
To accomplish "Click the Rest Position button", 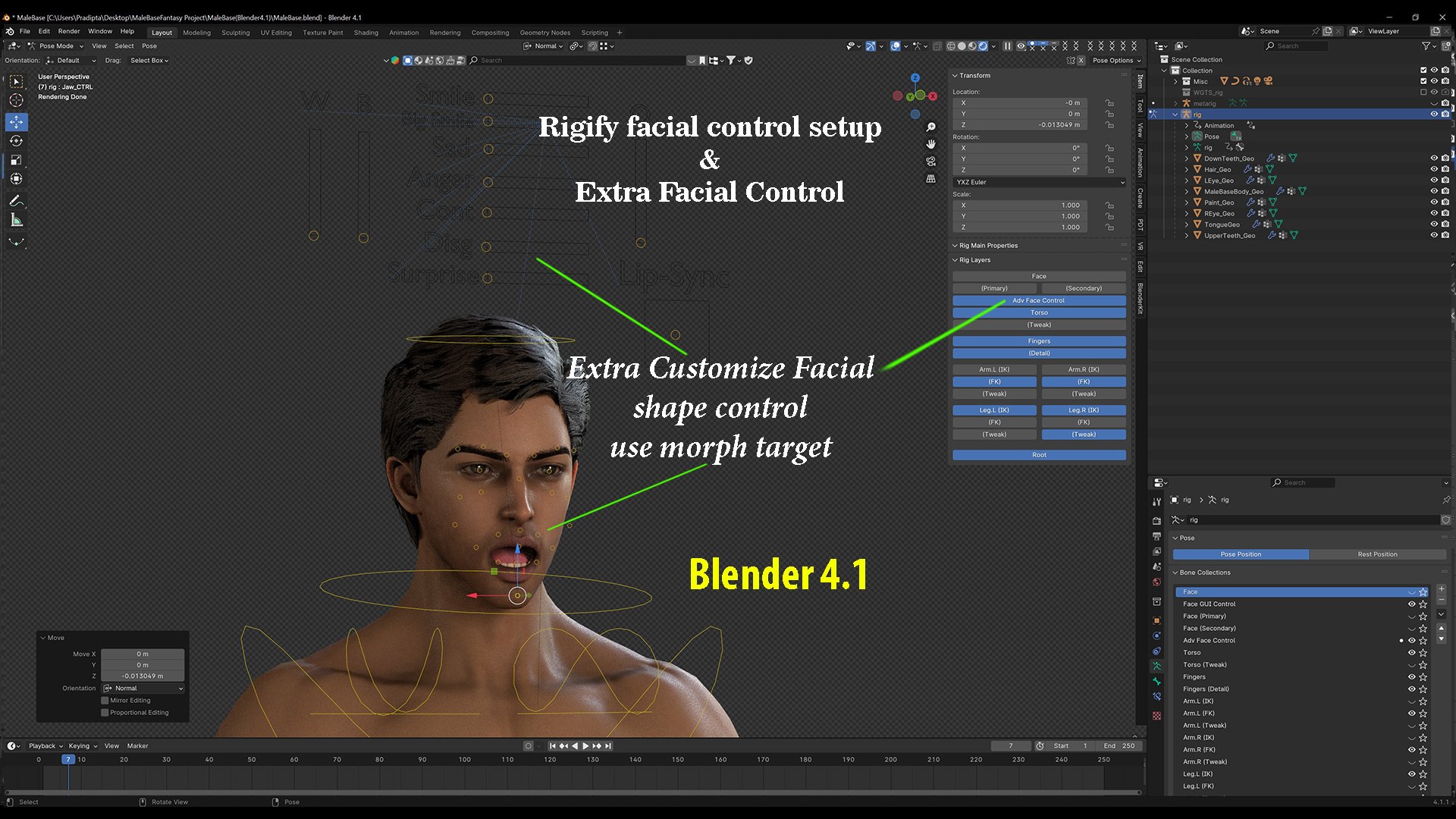I will tap(1377, 554).
